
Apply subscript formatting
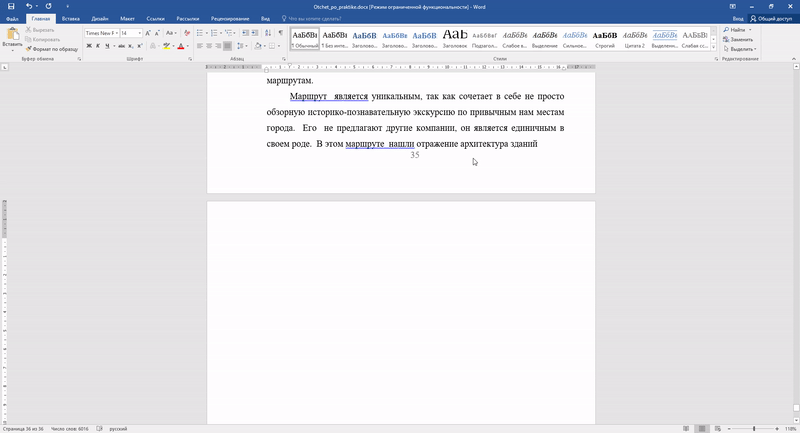[x=131, y=46]
